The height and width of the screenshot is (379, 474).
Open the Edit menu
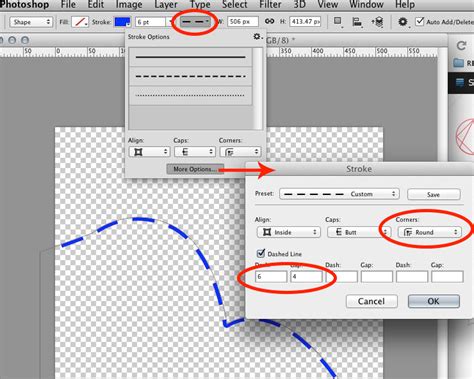(95, 5)
